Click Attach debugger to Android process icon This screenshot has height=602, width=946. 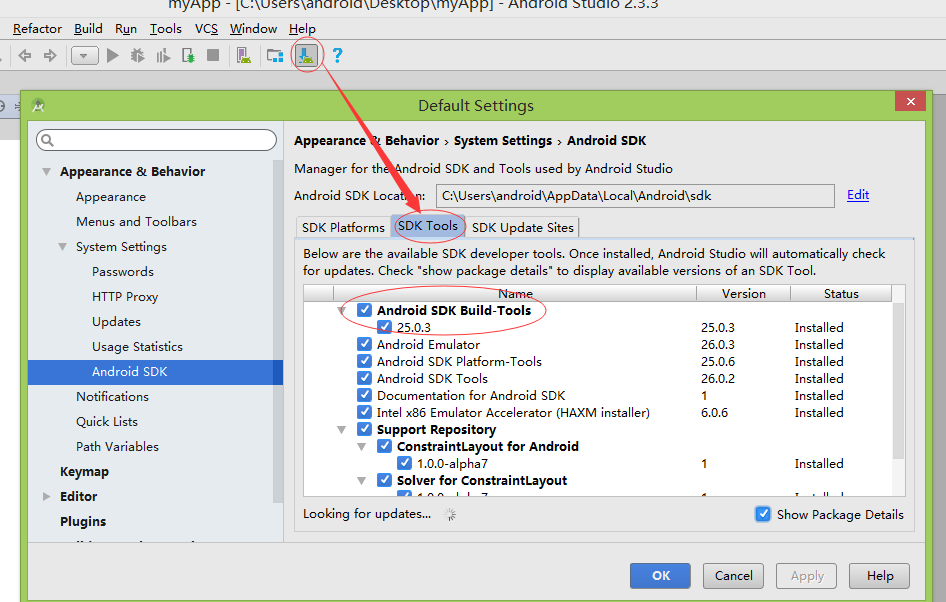coord(188,56)
